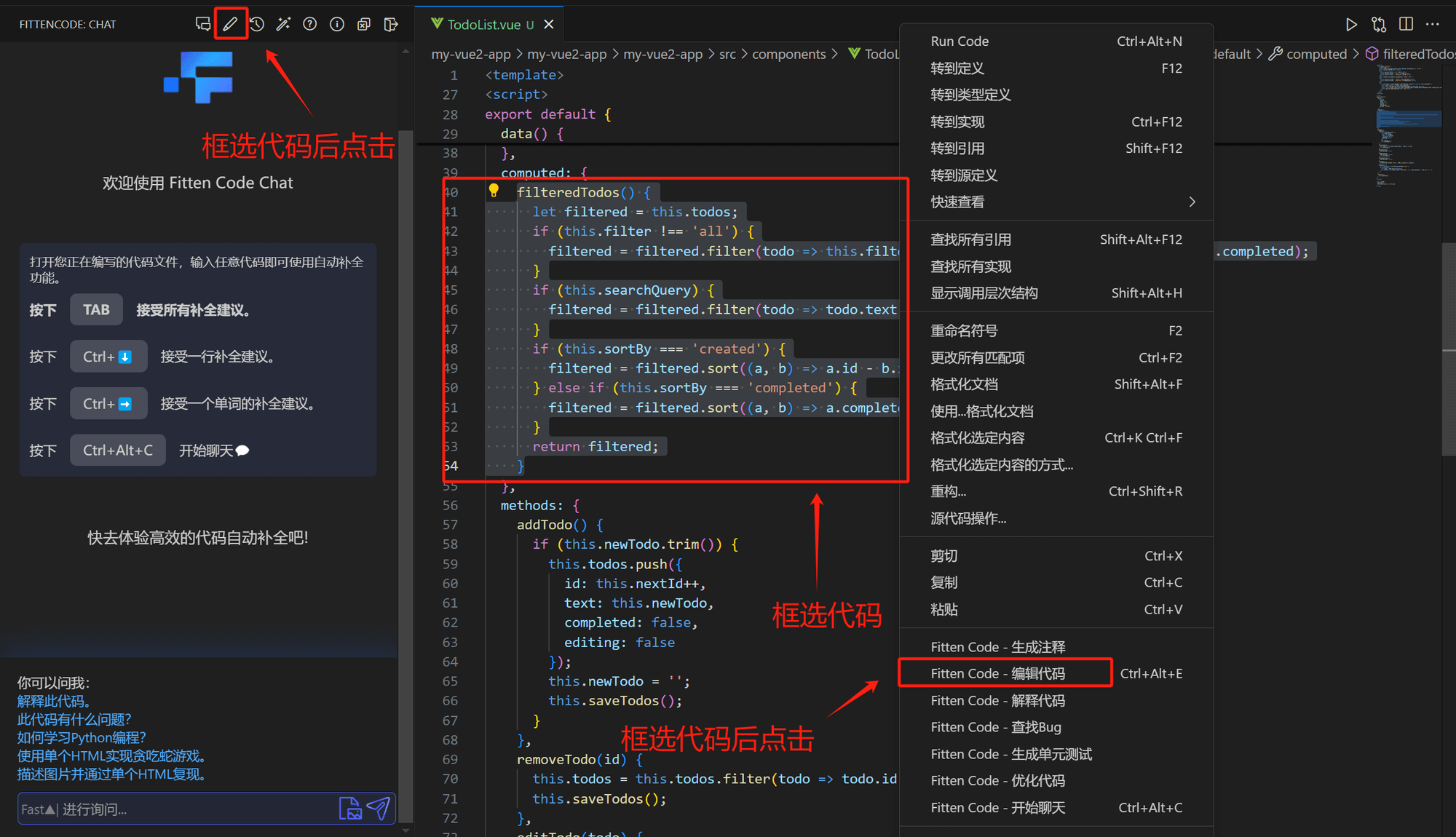Select 粘贴 in context menu

(x=1056, y=609)
